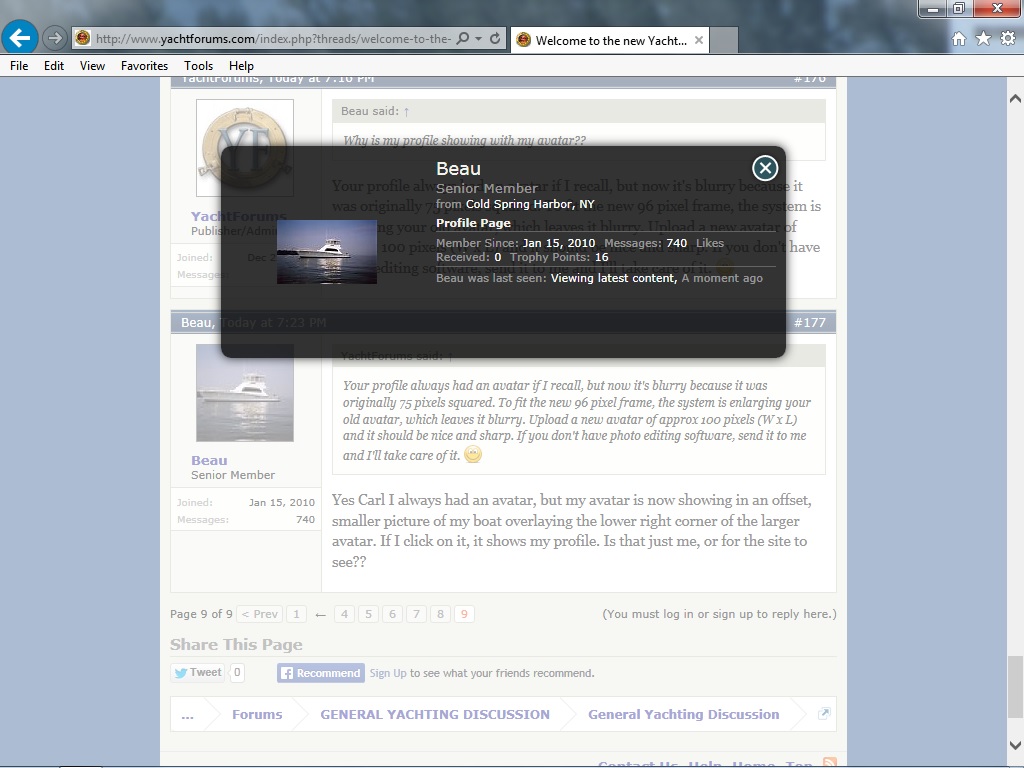Go to page 5 of thread
Viewport: 1024px width, 768px height.
tap(368, 614)
